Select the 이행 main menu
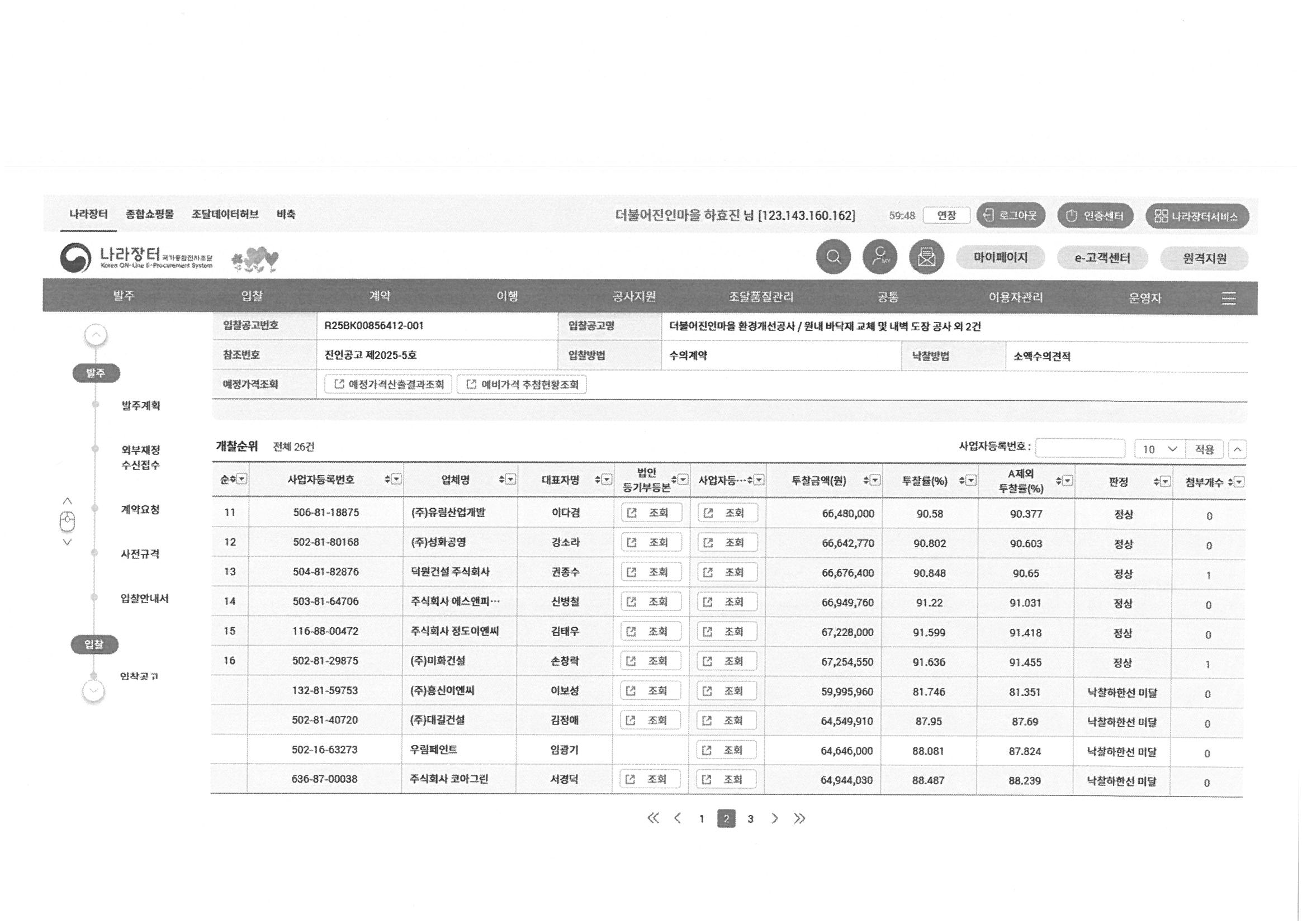Viewport: 1307px width, 924px height. pyautogui.click(x=507, y=296)
